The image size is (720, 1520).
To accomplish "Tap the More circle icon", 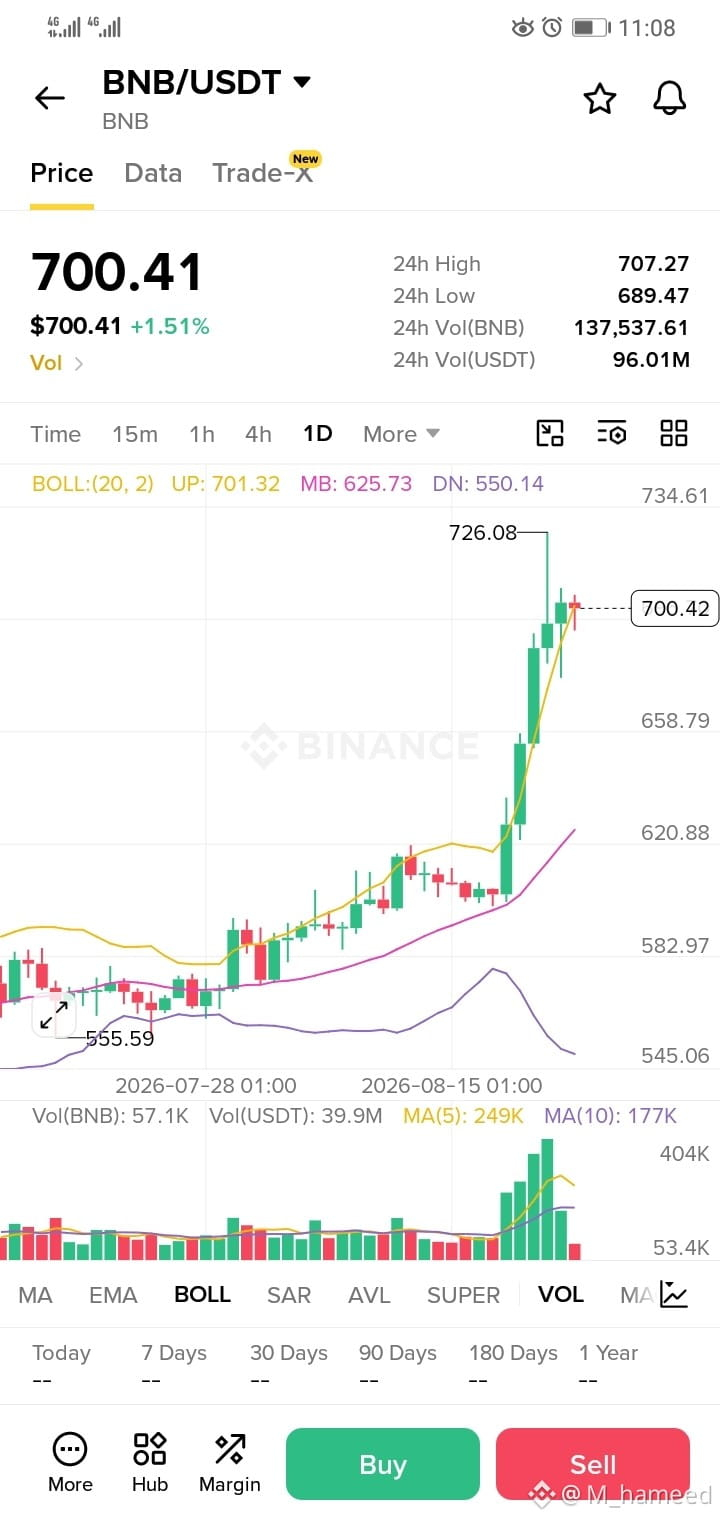I will (70, 1448).
